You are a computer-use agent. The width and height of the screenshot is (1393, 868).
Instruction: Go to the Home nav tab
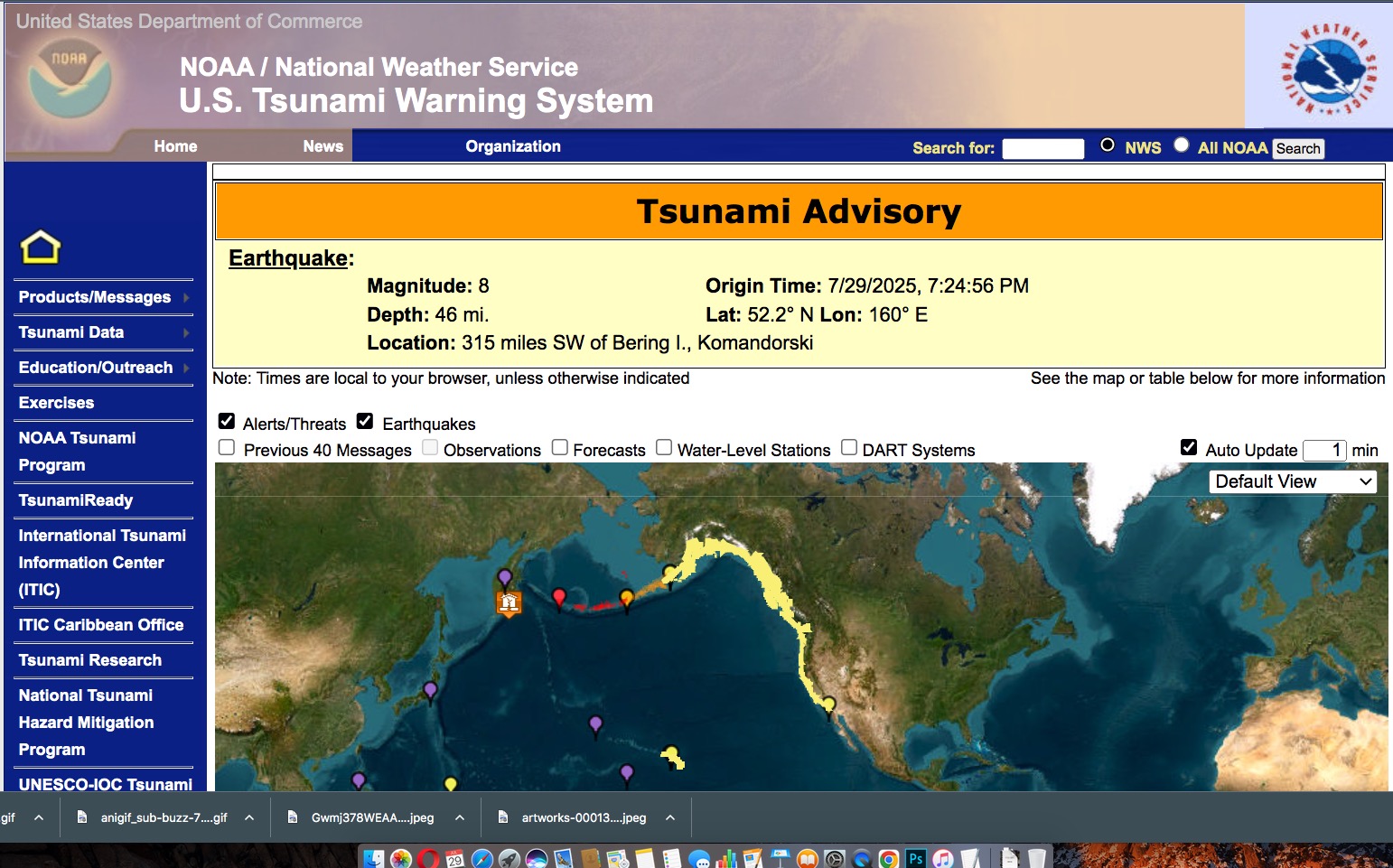pos(175,146)
